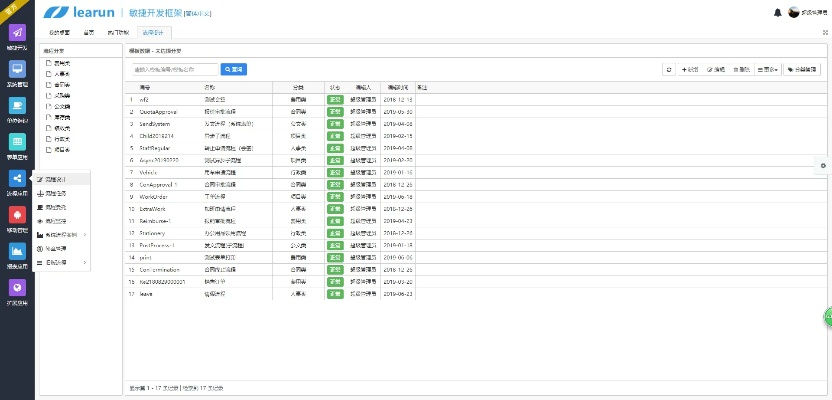Click the blue search button

coord(233,70)
